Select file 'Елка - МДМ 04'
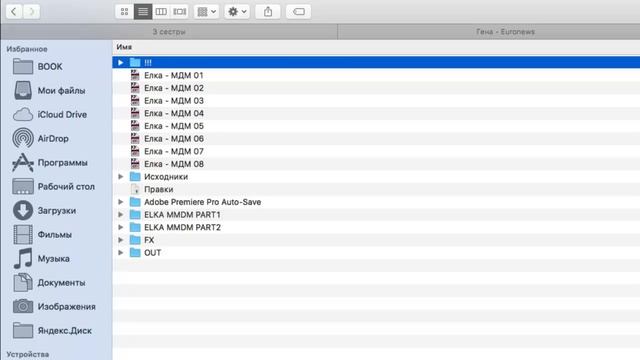The image size is (640, 360). point(174,113)
